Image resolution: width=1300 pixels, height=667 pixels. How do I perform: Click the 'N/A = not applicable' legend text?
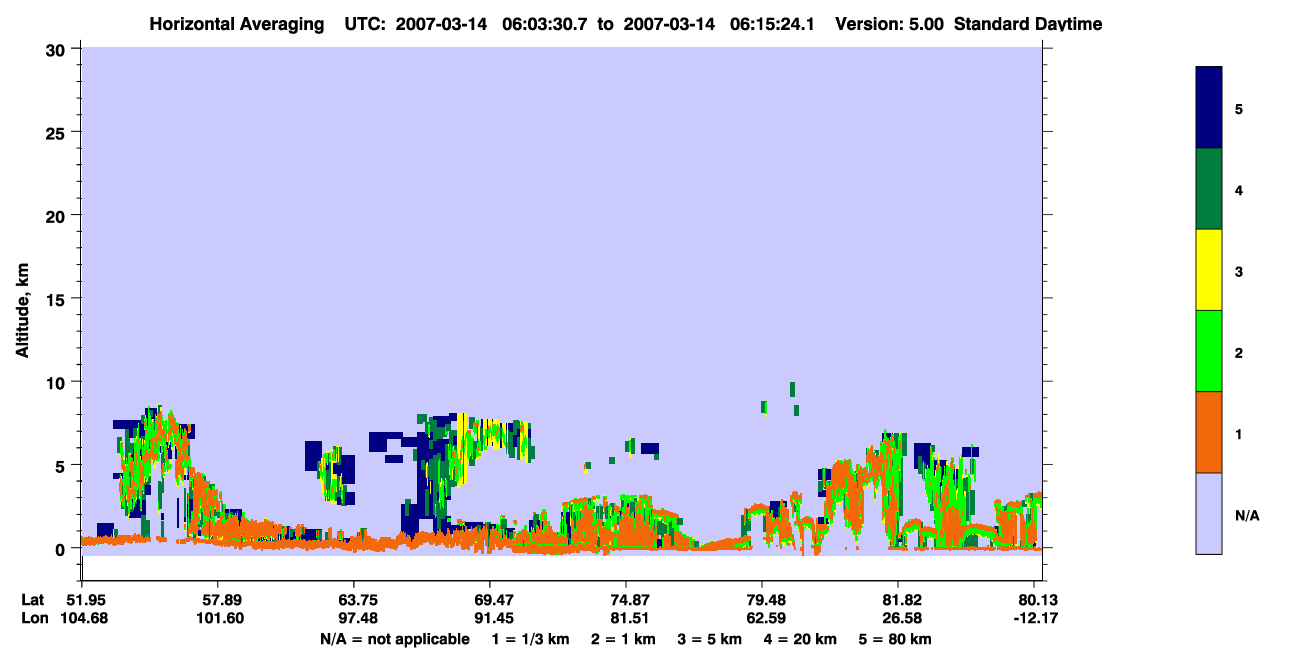394,639
